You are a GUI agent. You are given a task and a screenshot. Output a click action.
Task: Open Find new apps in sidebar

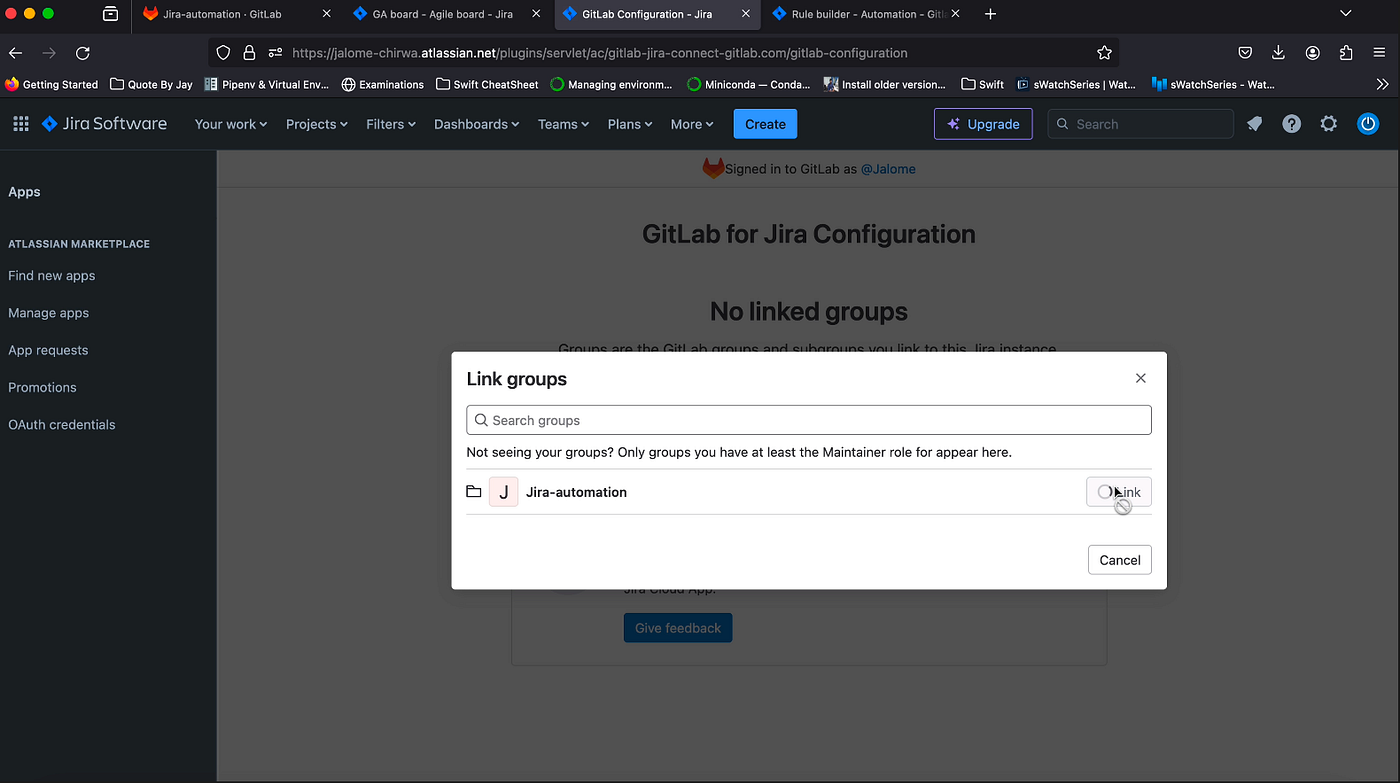(x=52, y=276)
